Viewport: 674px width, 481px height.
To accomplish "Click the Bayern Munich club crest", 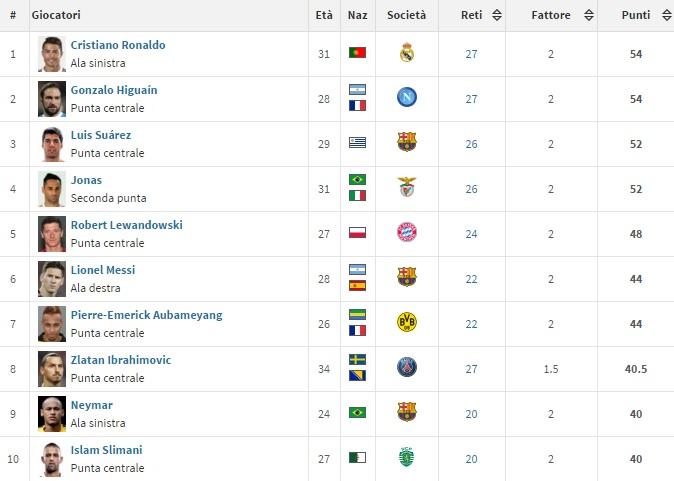I will point(407,232).
